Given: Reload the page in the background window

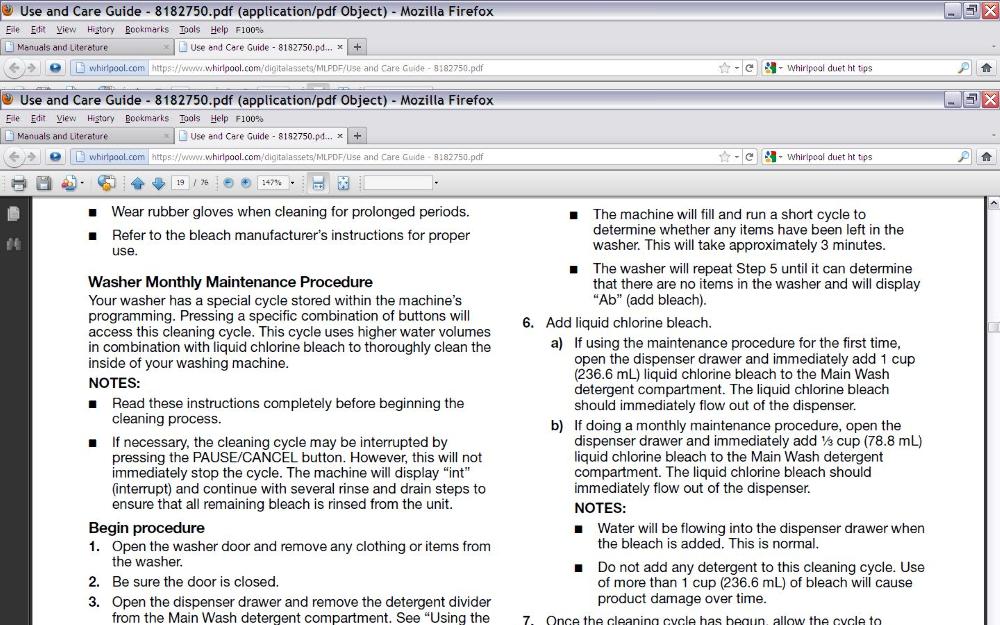Looking at the screenshot, I should pyautogui.click(x=749, y=68).
